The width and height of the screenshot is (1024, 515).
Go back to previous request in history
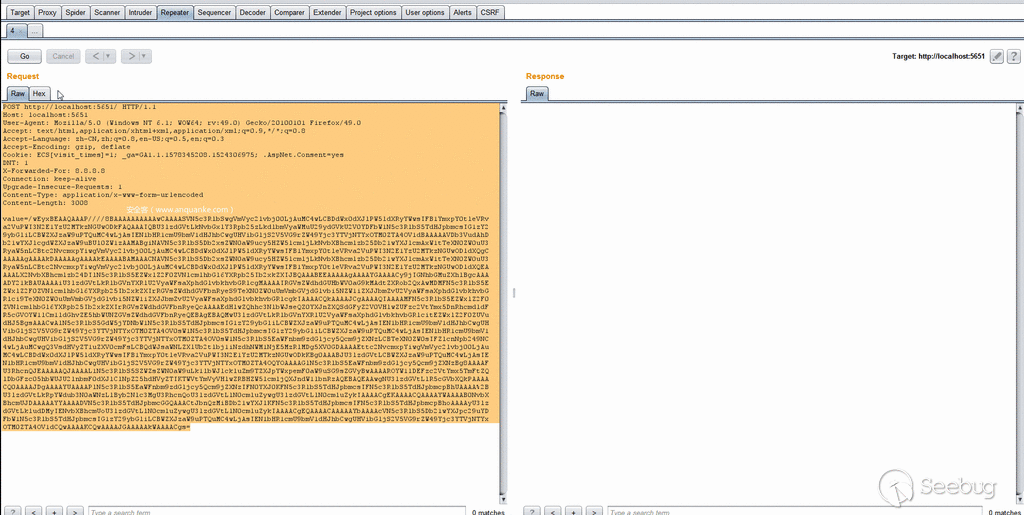96,57
